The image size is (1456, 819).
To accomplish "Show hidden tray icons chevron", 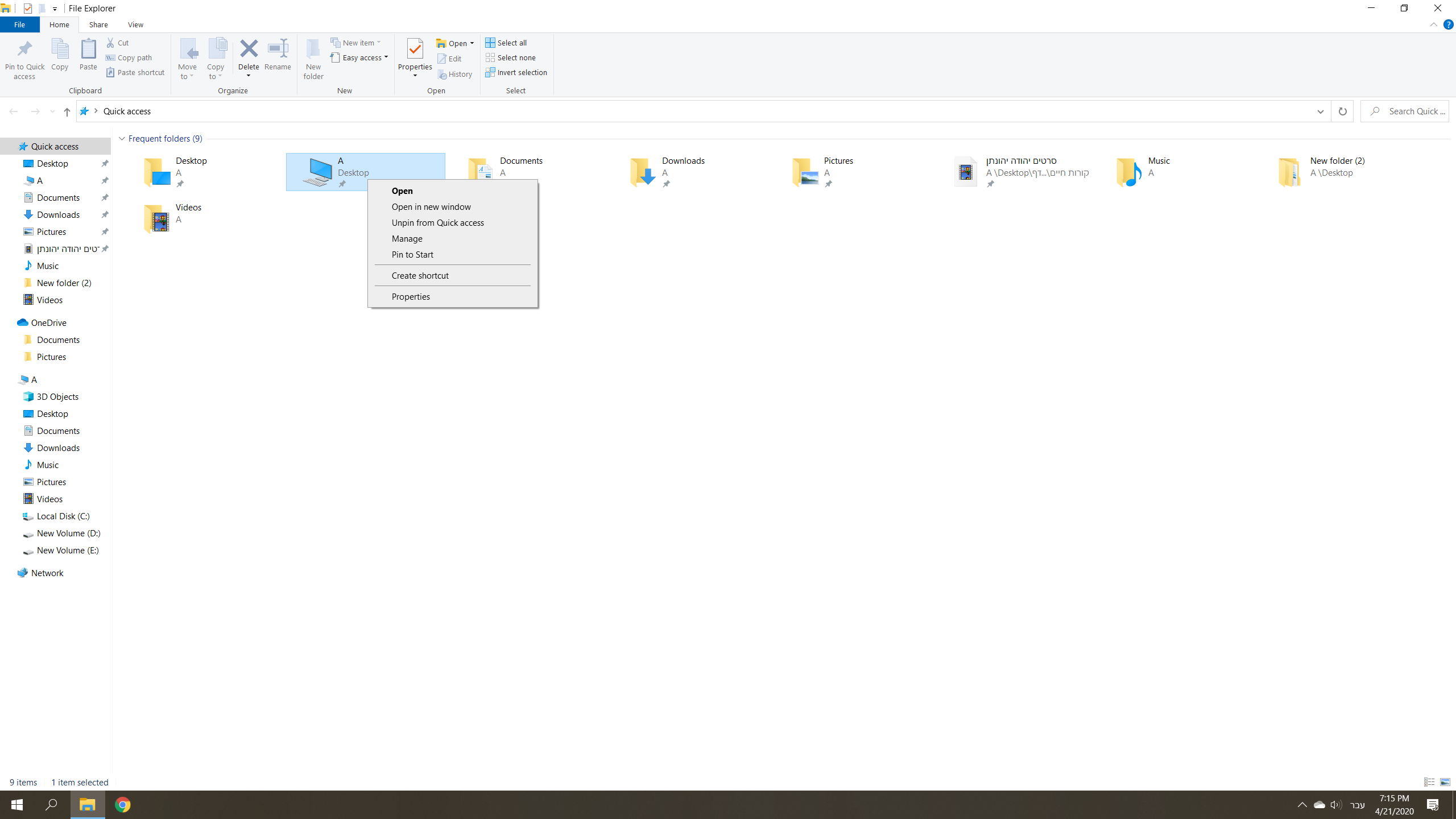I will (x=1302, y=805).
